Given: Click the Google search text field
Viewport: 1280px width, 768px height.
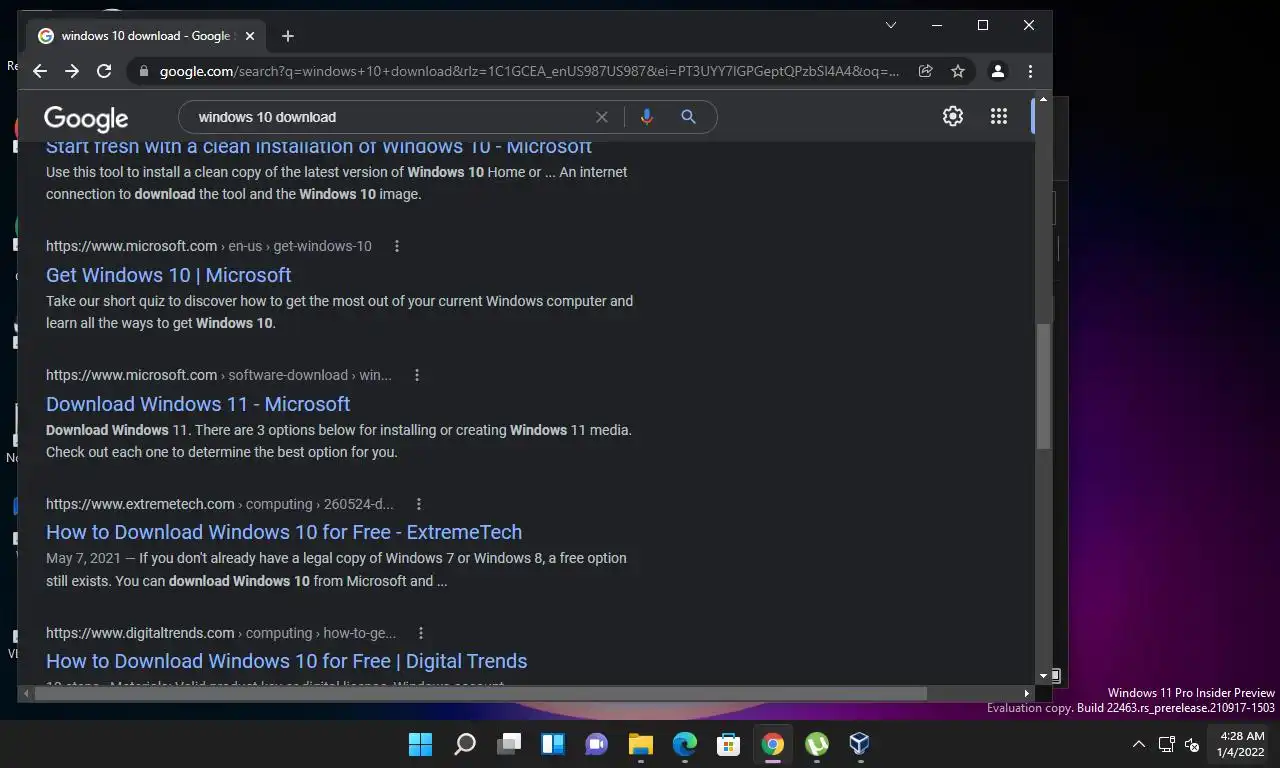Looking at the screenshot, I should (x=390, y=117).
